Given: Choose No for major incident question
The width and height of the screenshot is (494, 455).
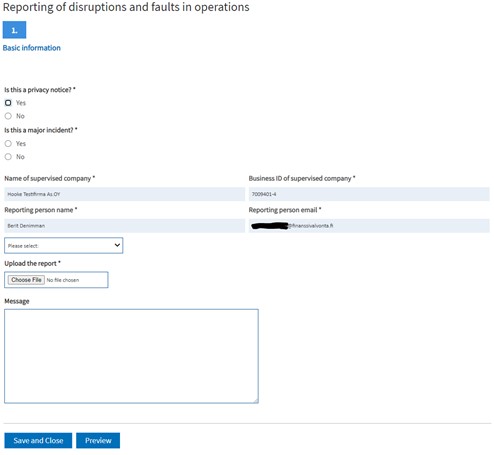Looking at the screenshot, I should point(8,157).
